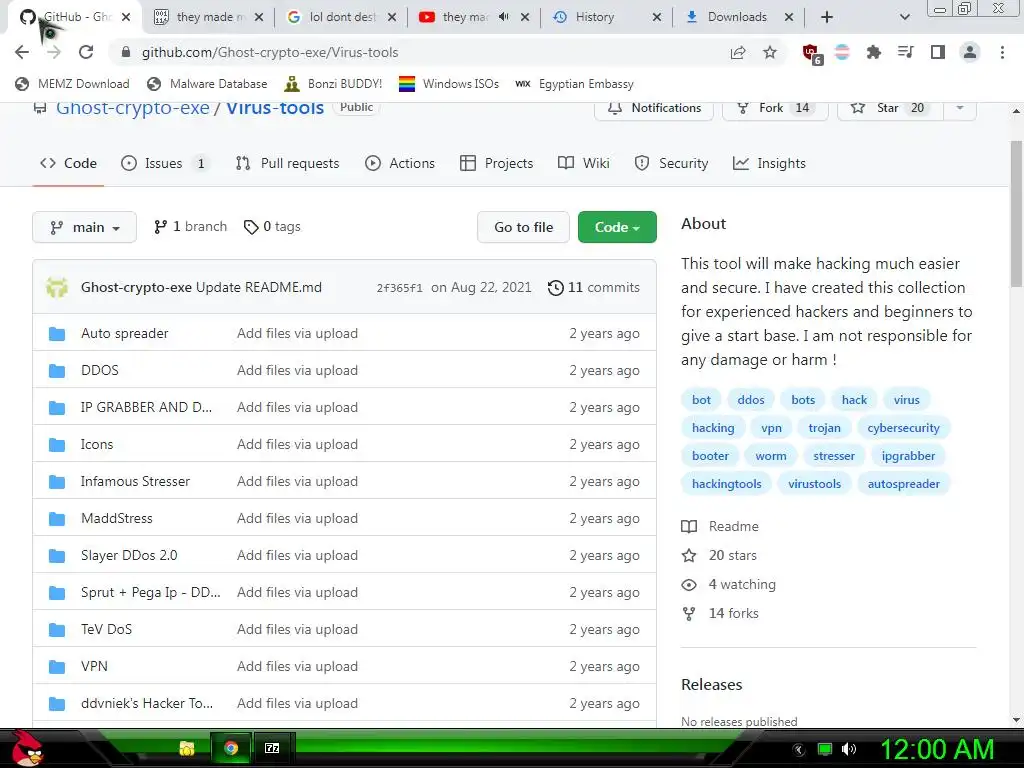Viewport: 1024px width, 768px height.
Task: Open the Wiki tab
Action: [584, 163]
